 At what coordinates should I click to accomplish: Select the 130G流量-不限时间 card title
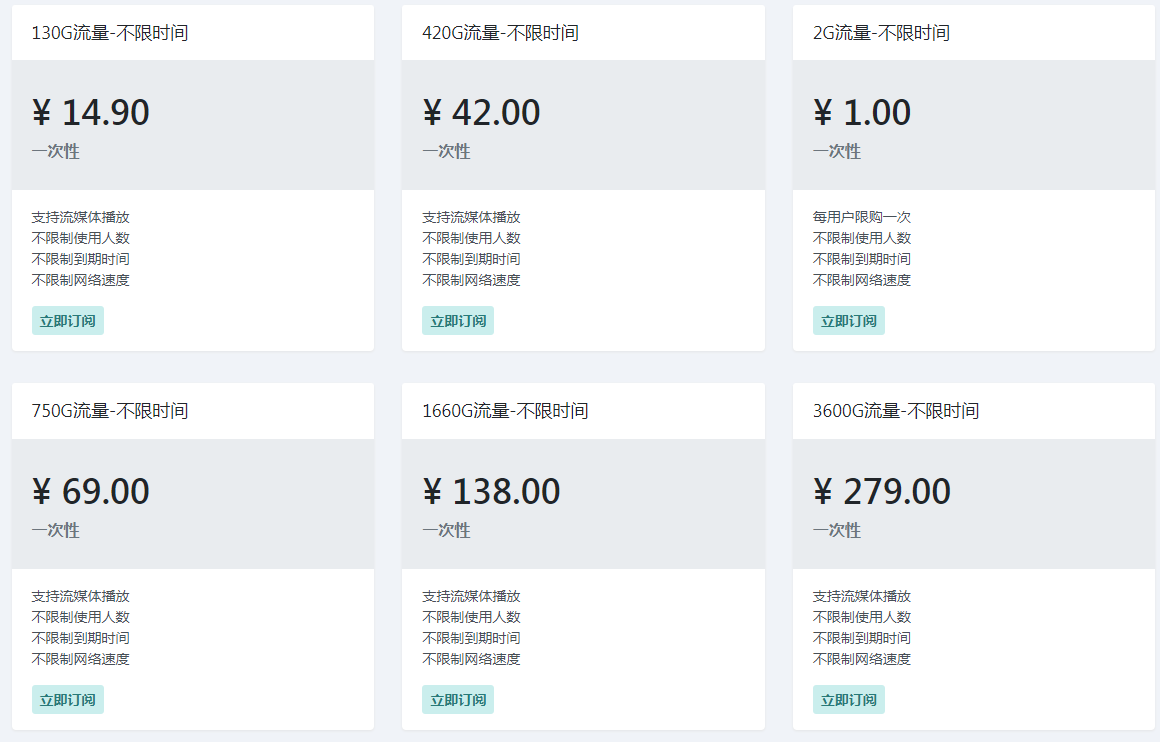tap(110, 33)
